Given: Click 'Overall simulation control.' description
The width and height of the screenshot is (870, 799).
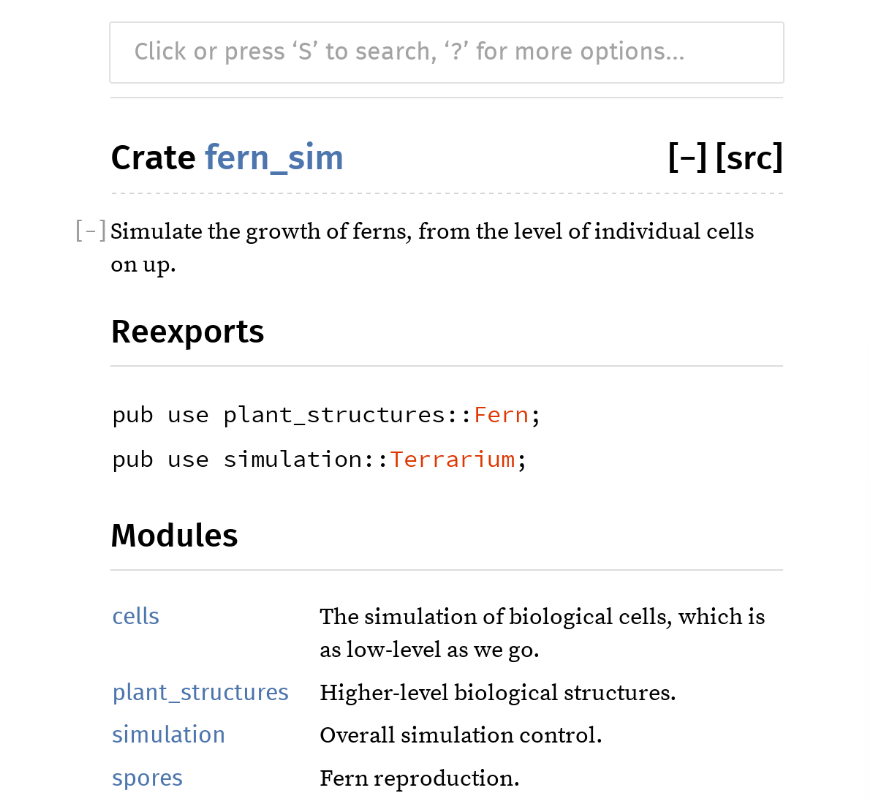Looking at the screenshot, I should [461, 735].
